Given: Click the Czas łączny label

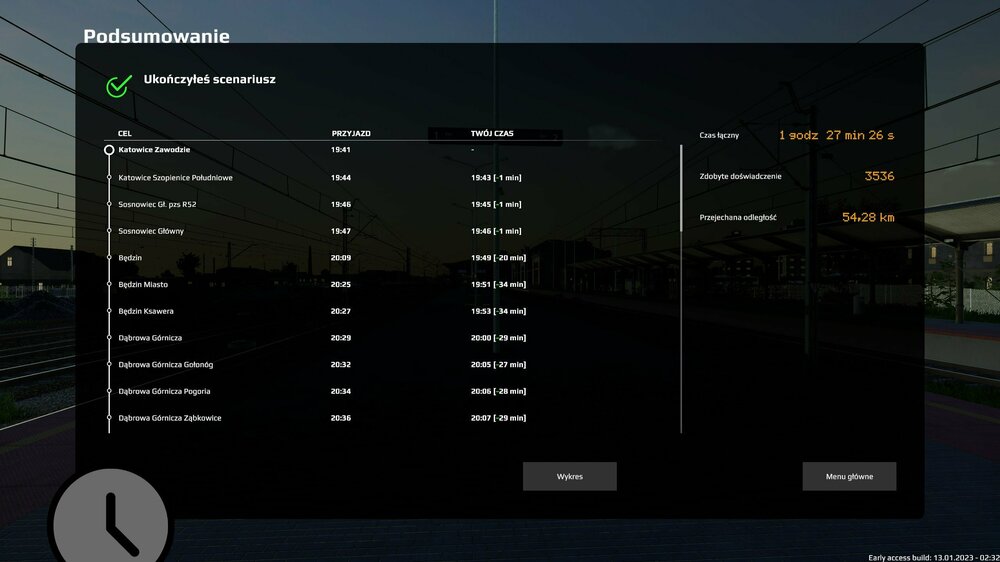Looking at the screenshot, I should (x=719, y=135).
